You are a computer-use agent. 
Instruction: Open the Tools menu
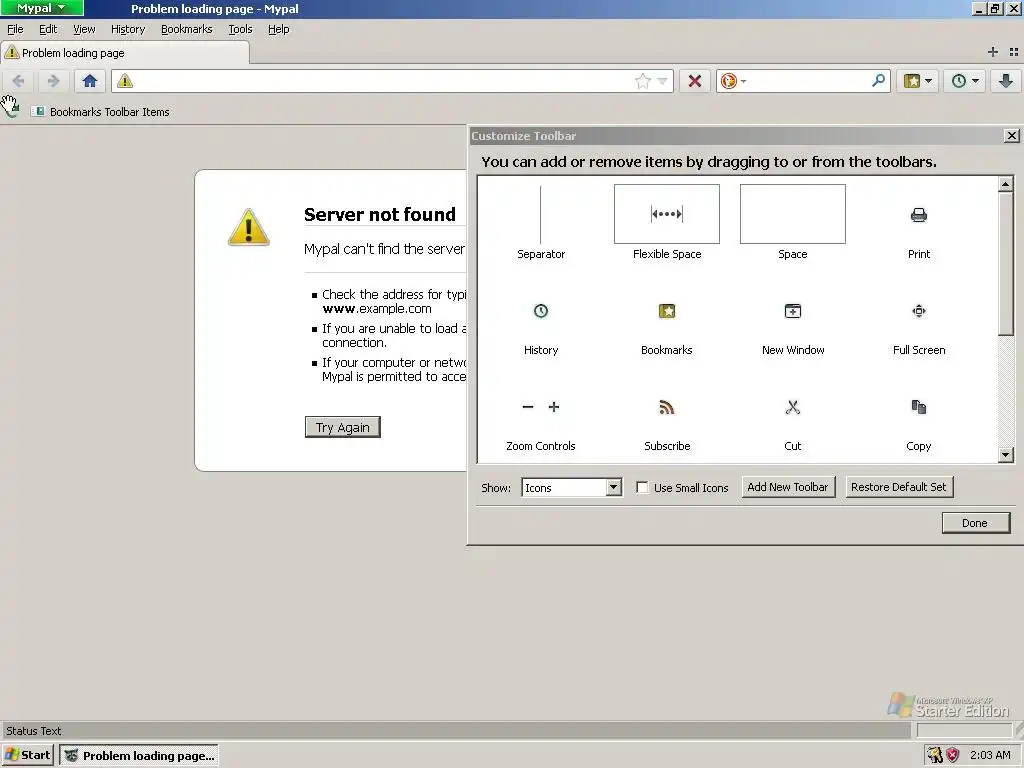point(240,29)
